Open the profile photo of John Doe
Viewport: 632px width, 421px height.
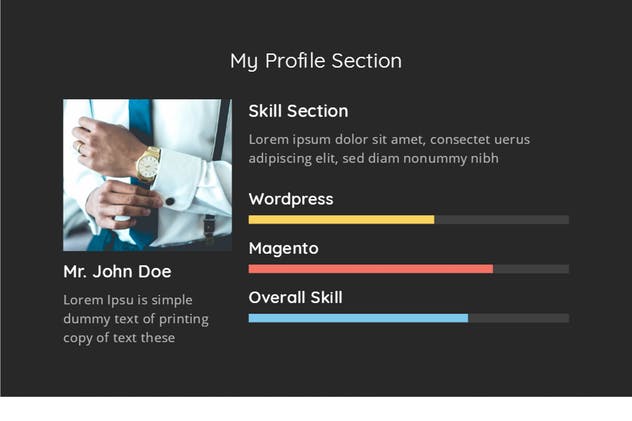(147, 174)
